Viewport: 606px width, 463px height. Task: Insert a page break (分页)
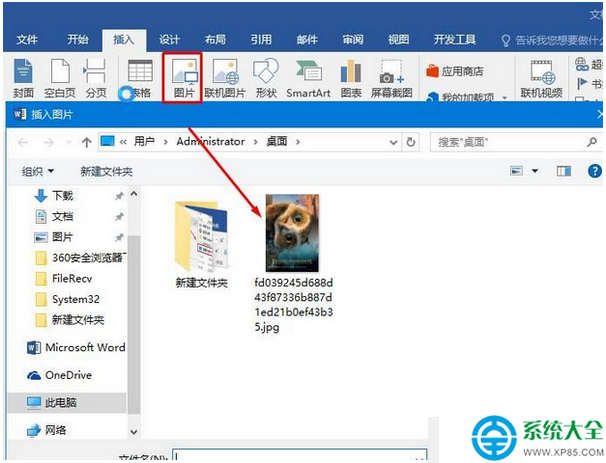[x=95, y=78]
